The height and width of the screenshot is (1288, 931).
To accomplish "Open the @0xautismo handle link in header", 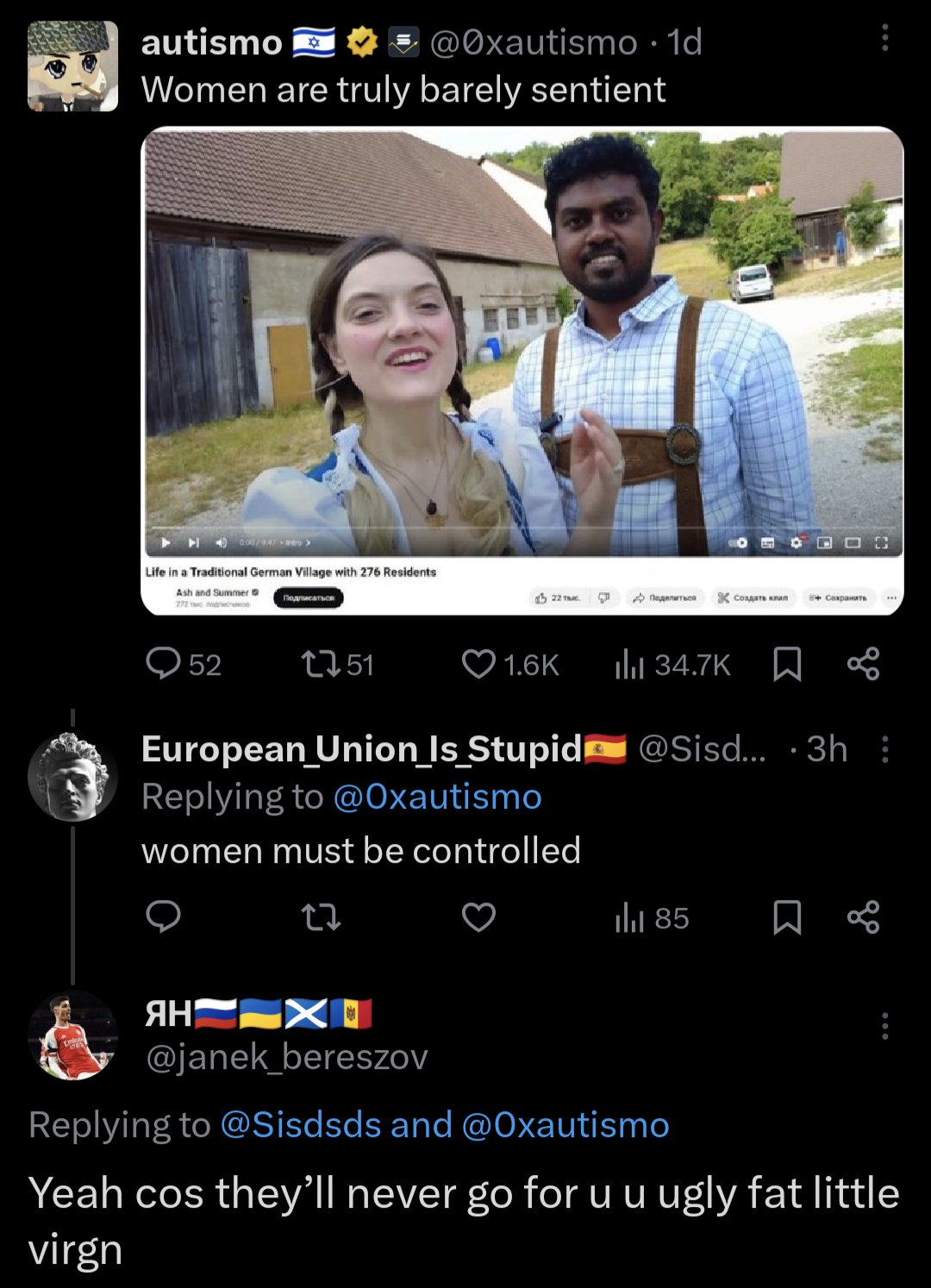I will pyautogui.click(x=533, y=41).
